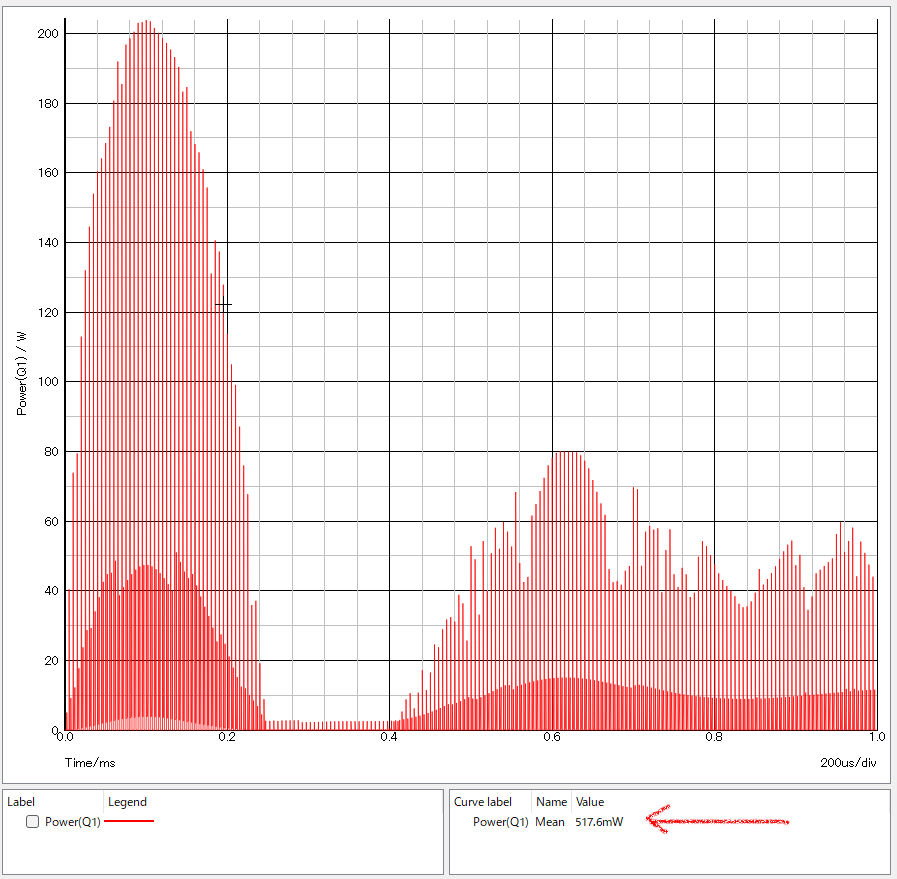Screen dimensions: 897x879
Task: Click the Mean measurement name cell
Action: [x=551, y=822]
